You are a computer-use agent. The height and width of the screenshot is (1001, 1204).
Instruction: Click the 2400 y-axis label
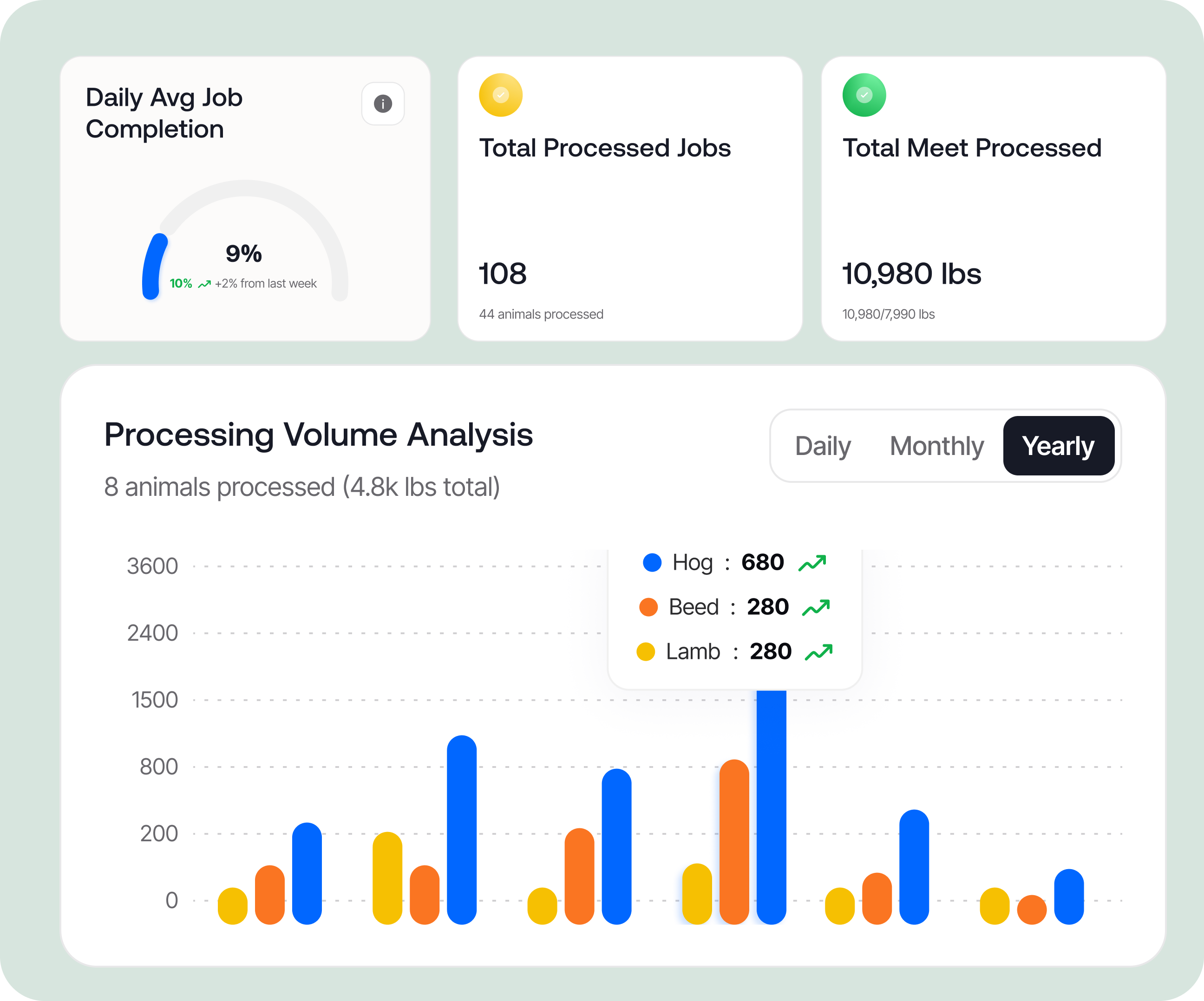coord(152,633)
